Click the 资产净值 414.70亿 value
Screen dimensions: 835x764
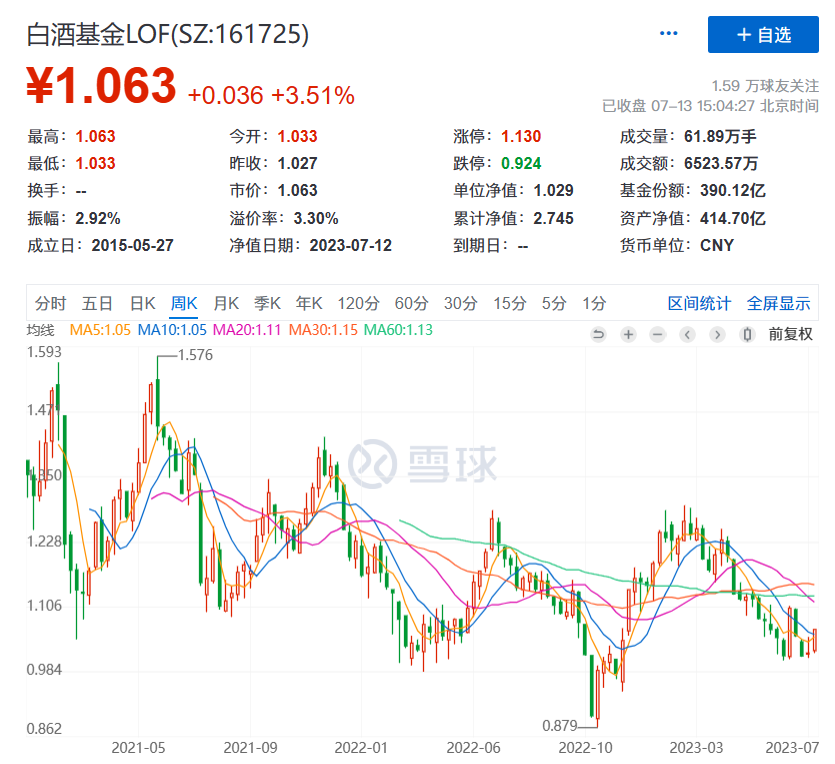733,218
